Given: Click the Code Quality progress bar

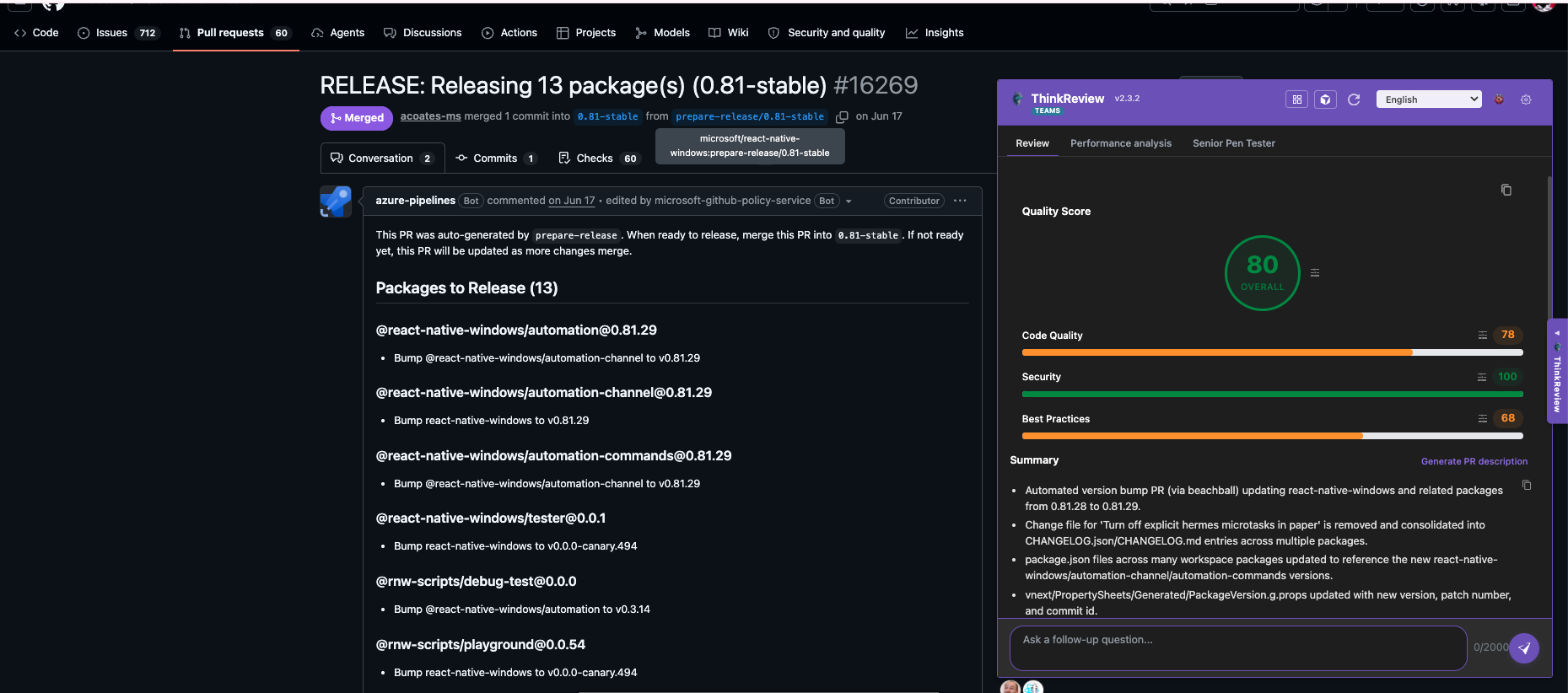Looking at the screenshot, I should coord(1272,352).
